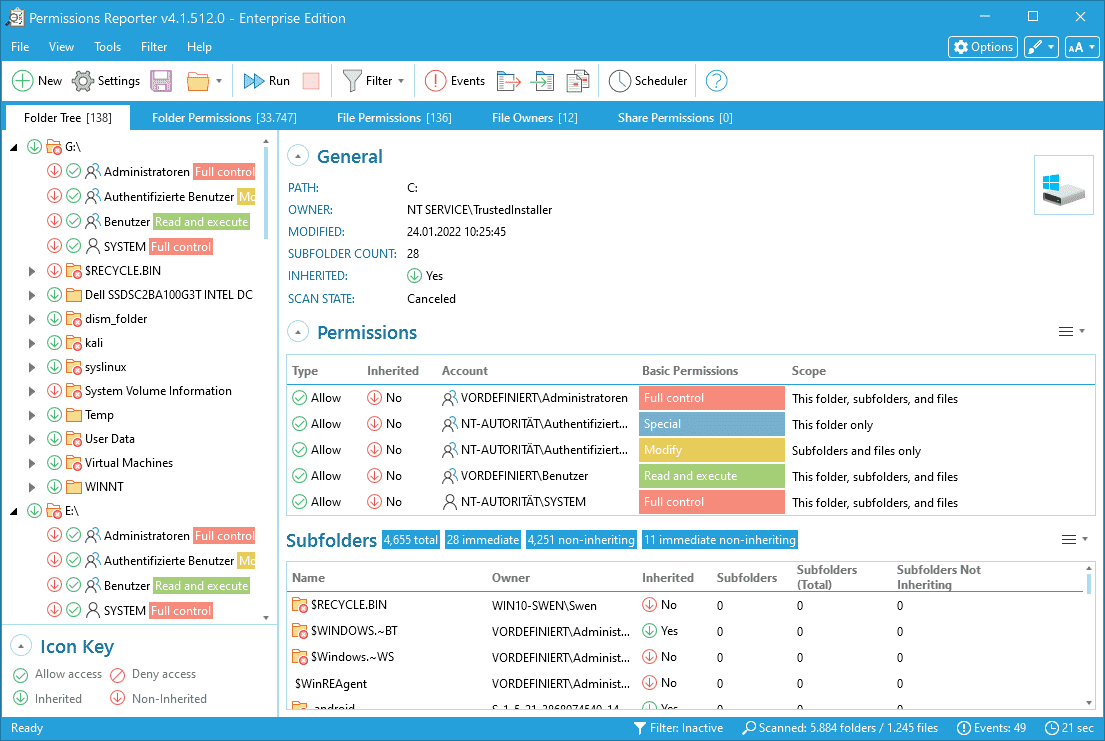Select syslinux folder in tree
The height and width of the screenshot is (741, 1105).
coord(105,367)
